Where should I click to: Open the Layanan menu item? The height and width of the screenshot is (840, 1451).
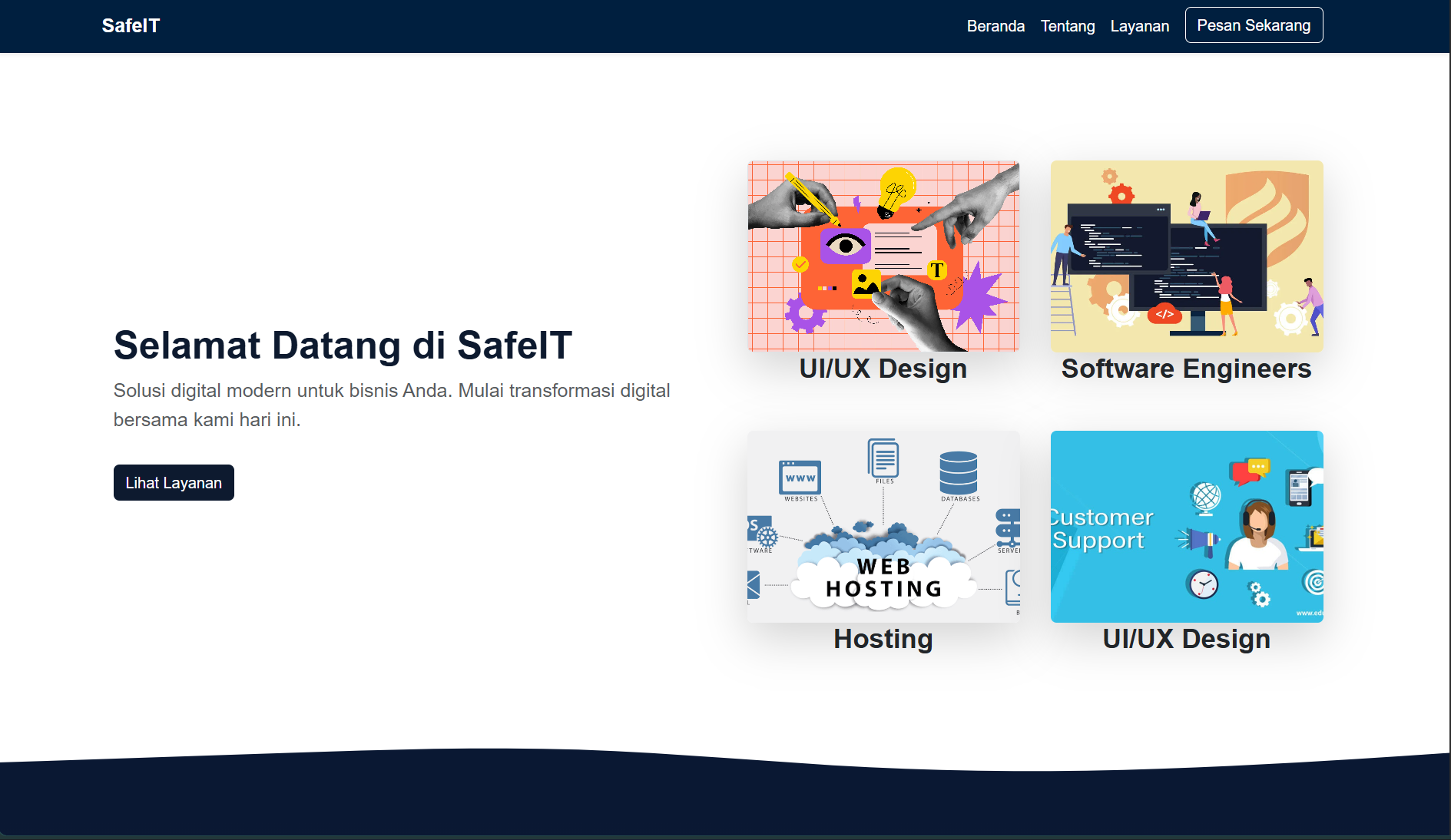(x=1139, y=25)
